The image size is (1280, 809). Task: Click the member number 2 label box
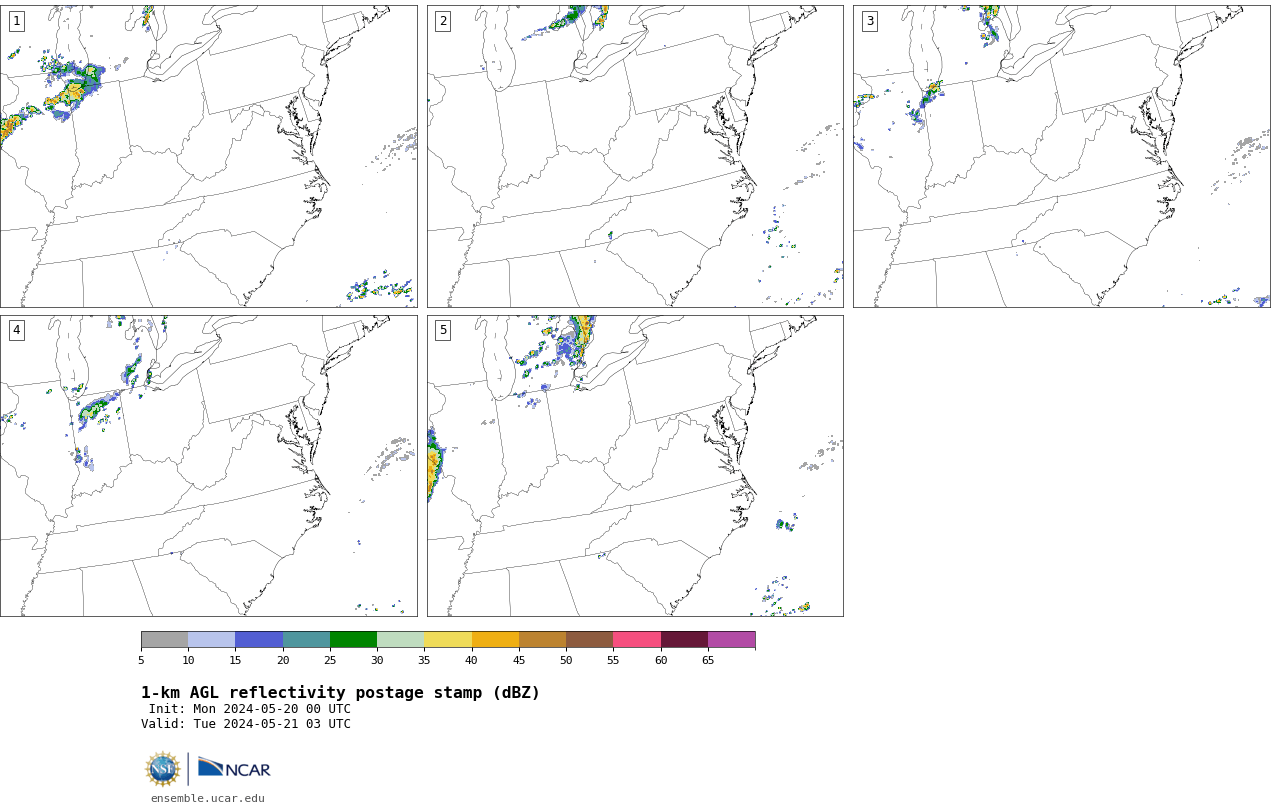click(443, 21)
